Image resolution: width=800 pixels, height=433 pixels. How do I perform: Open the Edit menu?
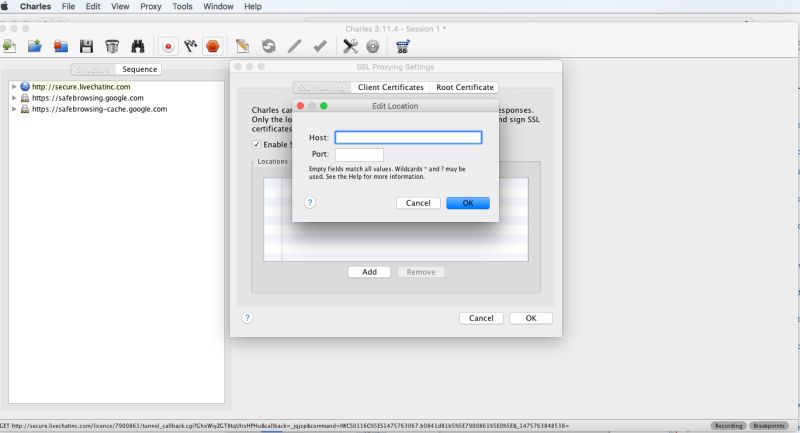[93, 6]
